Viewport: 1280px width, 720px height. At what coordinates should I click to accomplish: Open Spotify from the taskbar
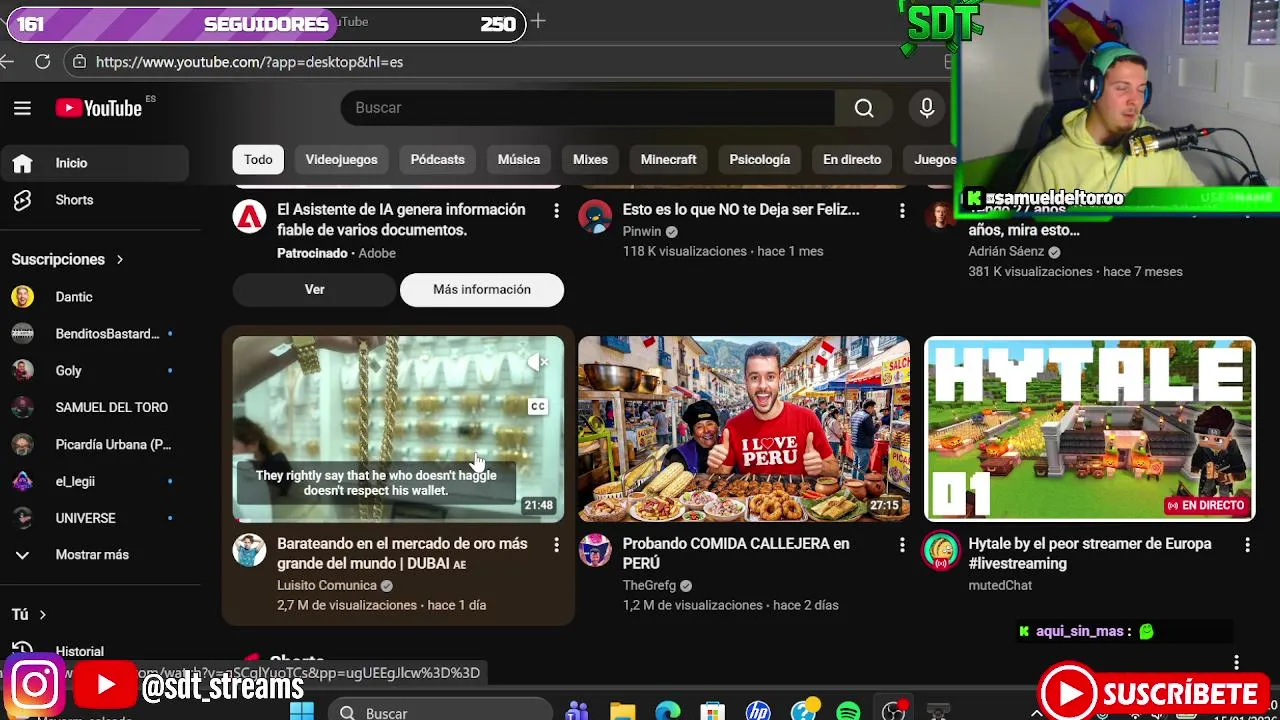848,712
